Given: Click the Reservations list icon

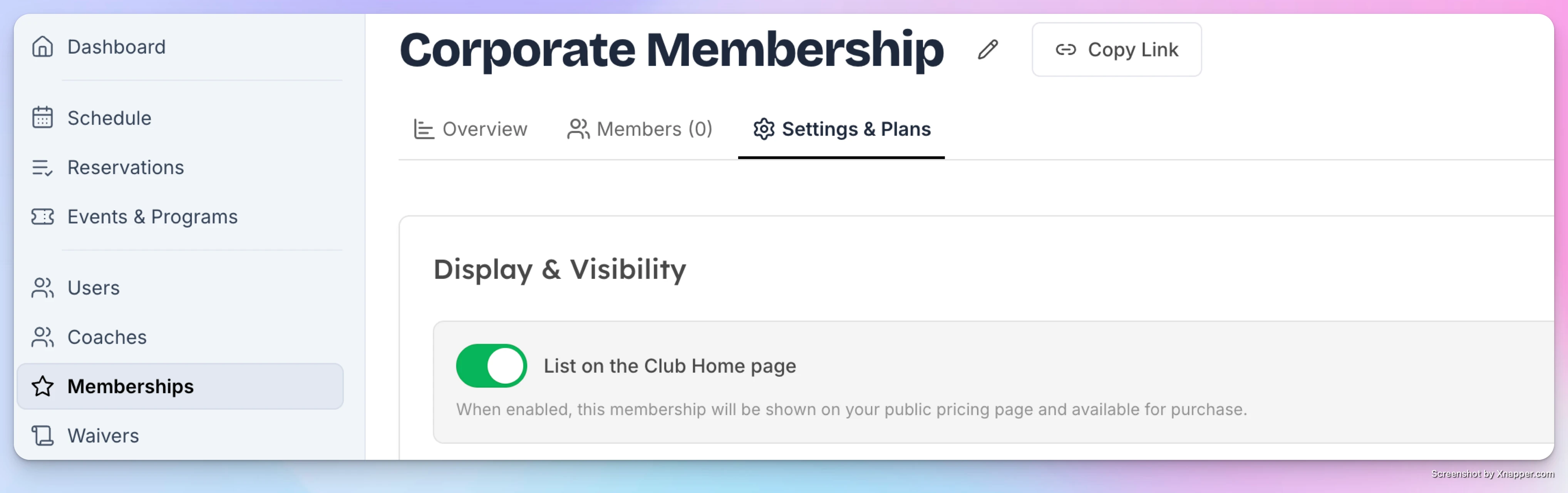Looking at the screenshot, I should click(x=43, y=168).
